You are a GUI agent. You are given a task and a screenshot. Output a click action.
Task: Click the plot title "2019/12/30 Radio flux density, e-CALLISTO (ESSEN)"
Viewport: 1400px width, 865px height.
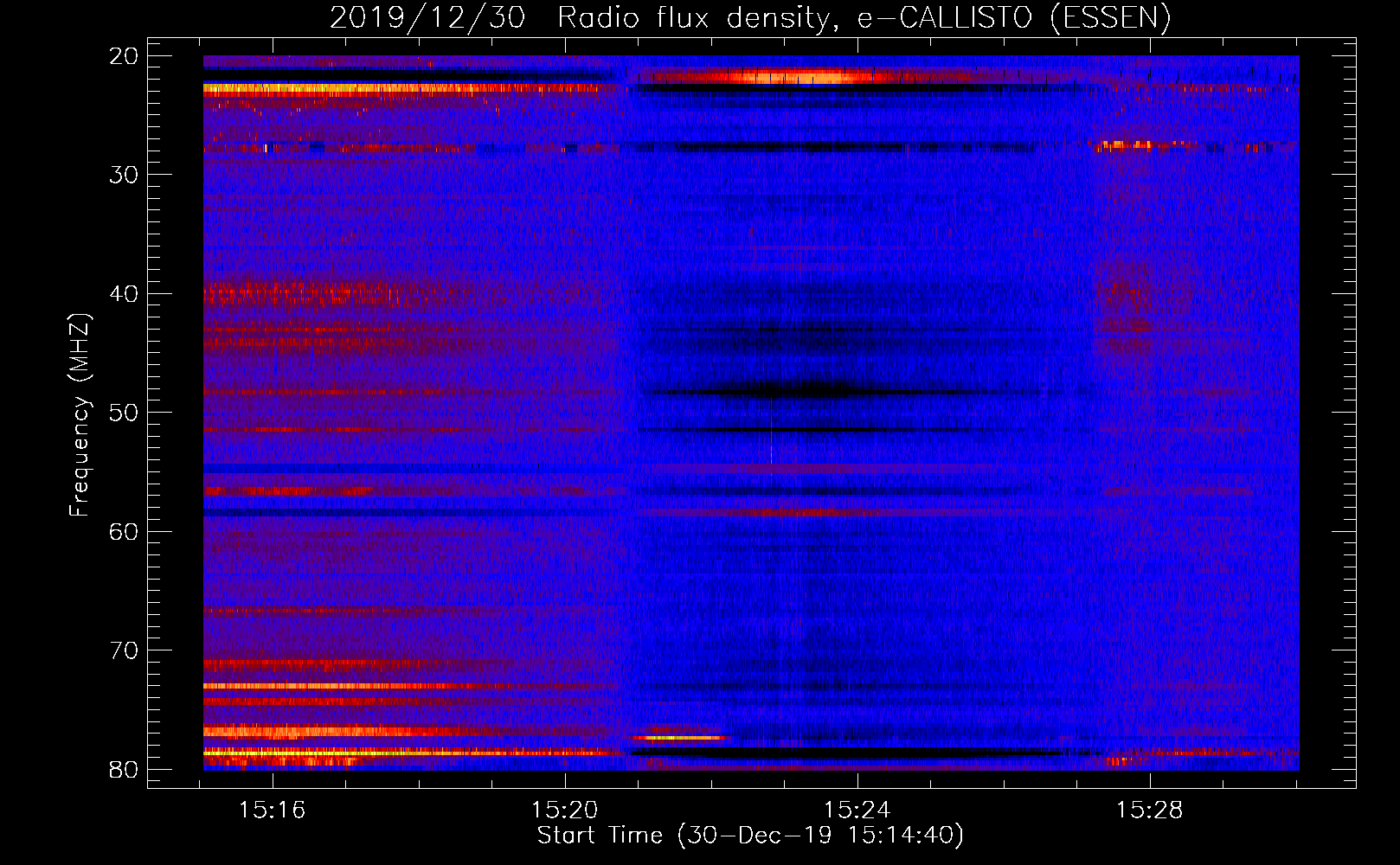[750, 18]
